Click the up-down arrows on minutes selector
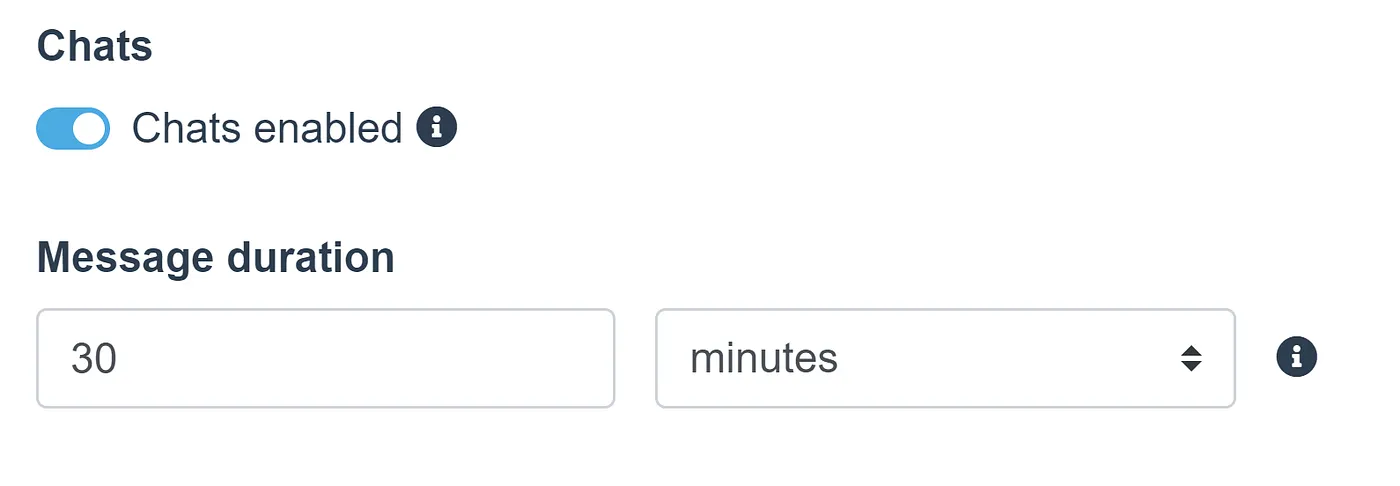 pos(1190,358)
